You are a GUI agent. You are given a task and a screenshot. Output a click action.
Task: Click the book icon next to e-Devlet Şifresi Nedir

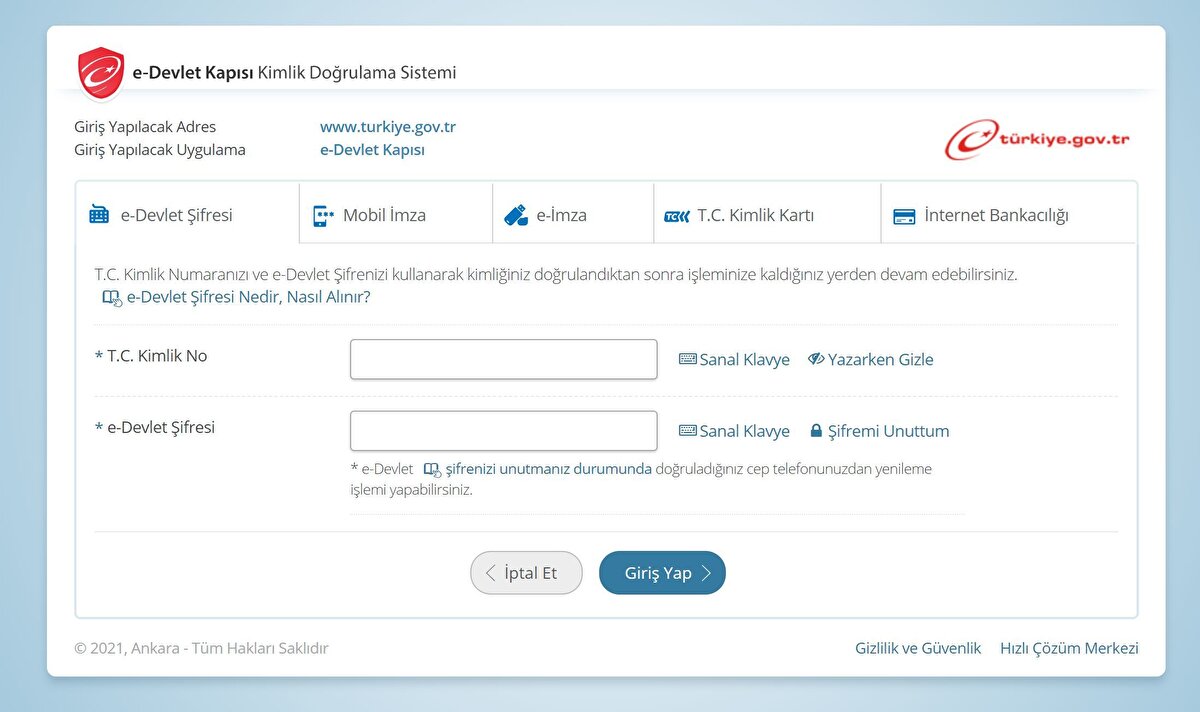112,297
